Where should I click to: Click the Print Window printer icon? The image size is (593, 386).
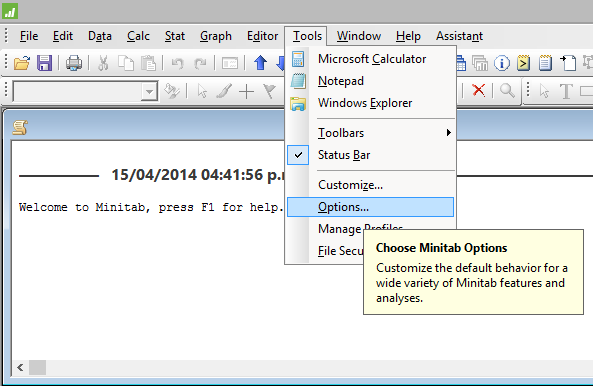click(x=74, y=63)
